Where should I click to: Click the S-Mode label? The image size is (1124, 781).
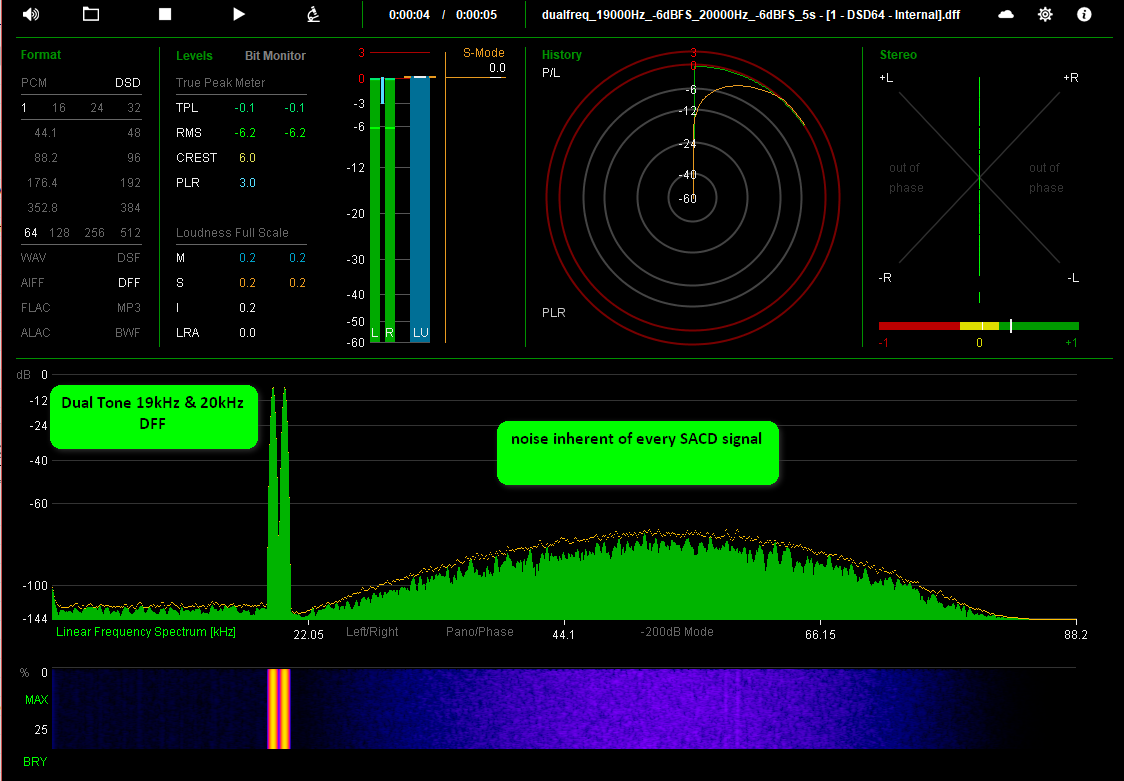[x=484, y=52]
